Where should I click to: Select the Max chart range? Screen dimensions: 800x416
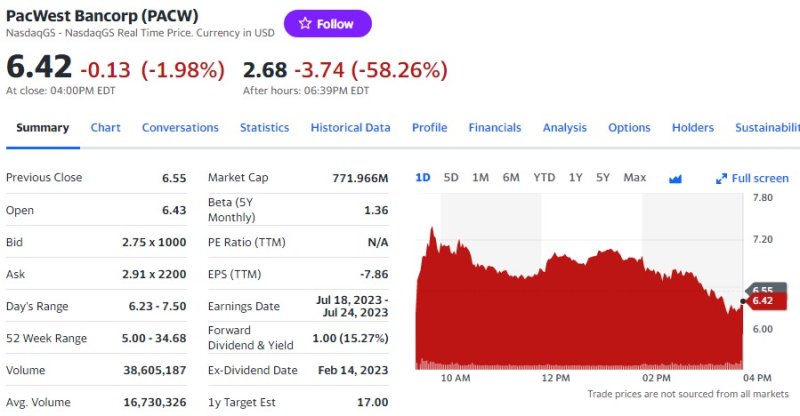point(634,178)
